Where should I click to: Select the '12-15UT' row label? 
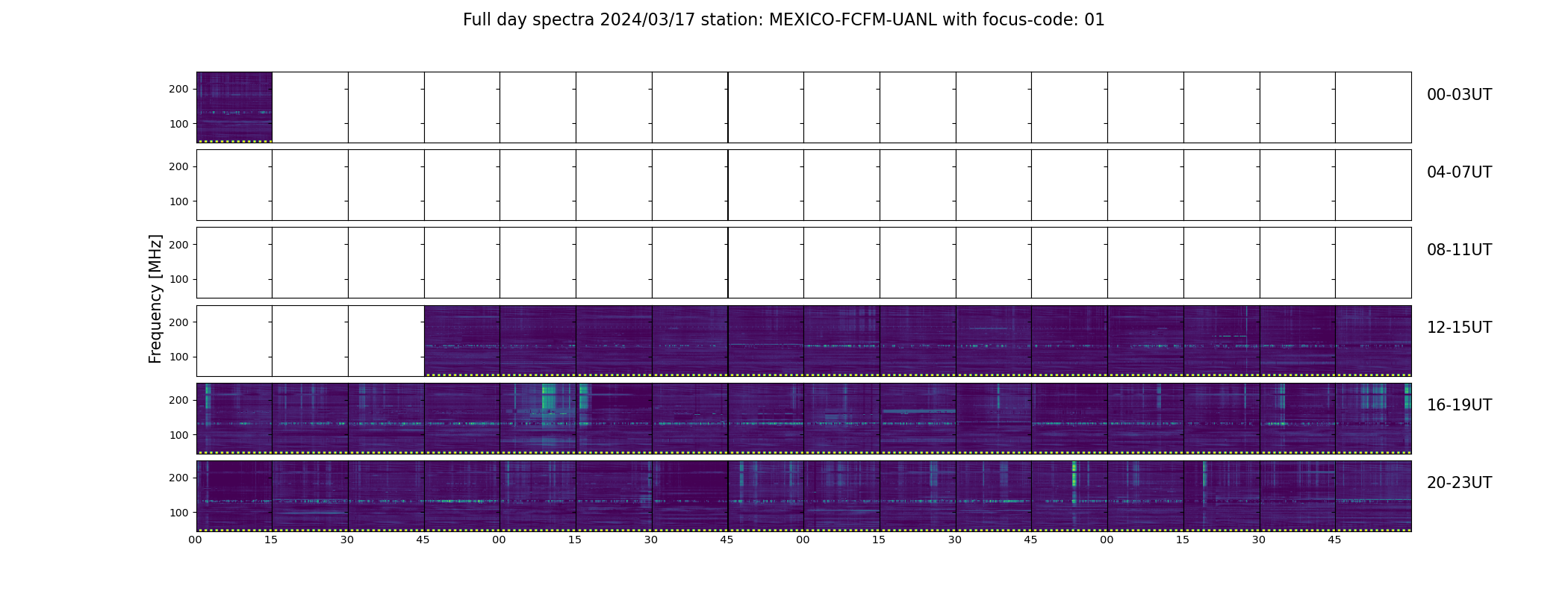click(x=1459, y=328)
